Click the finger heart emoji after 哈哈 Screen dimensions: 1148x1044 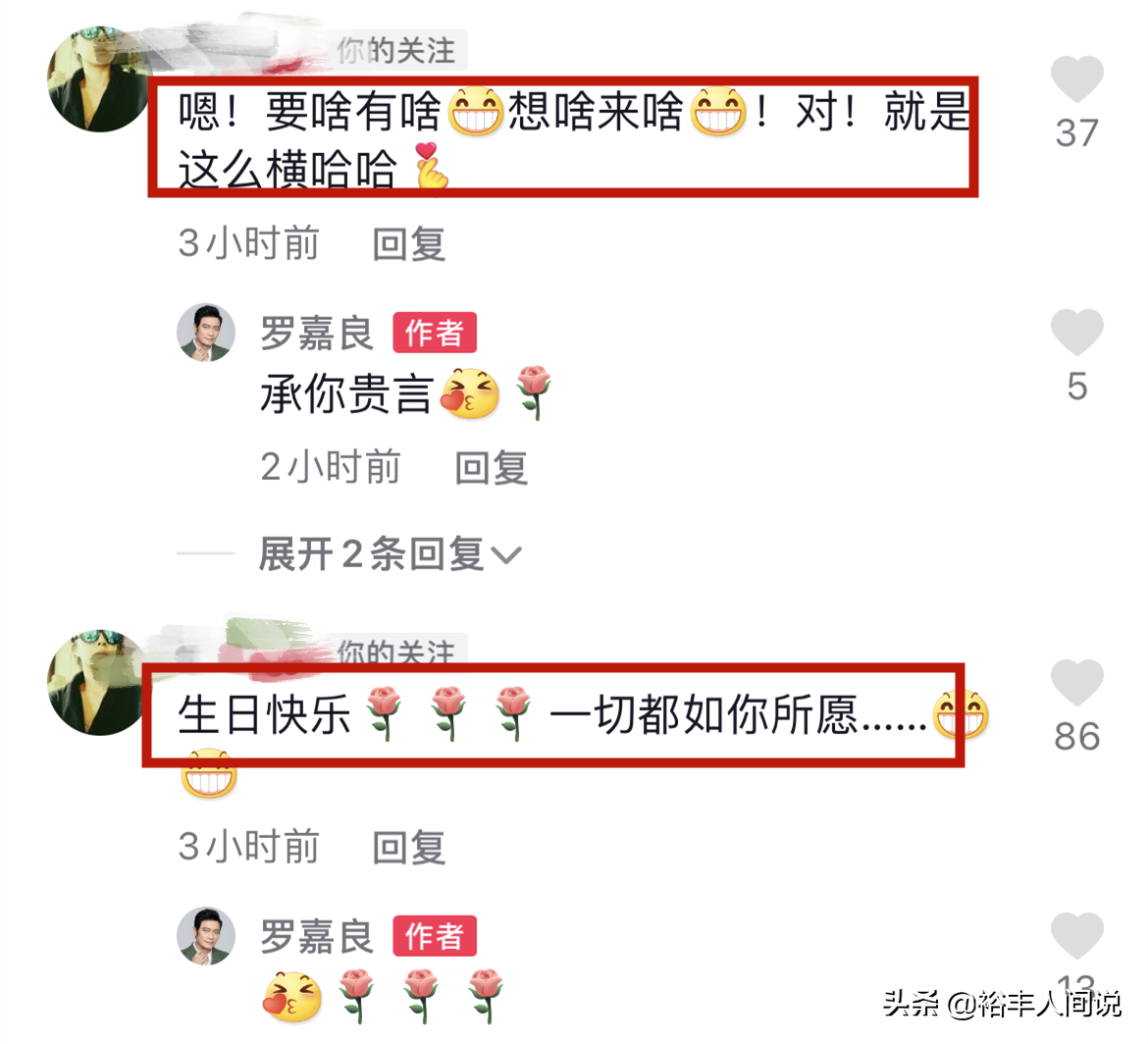tap(431, 166)
